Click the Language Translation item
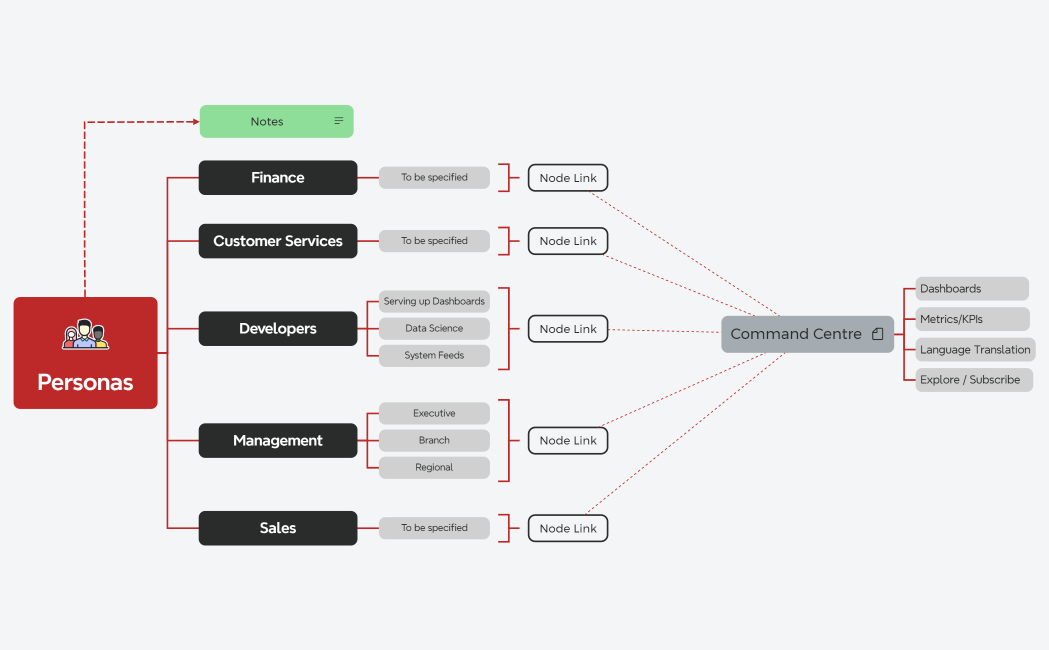Viewport: 1049px width, 650px height. (x=975, y=350)
